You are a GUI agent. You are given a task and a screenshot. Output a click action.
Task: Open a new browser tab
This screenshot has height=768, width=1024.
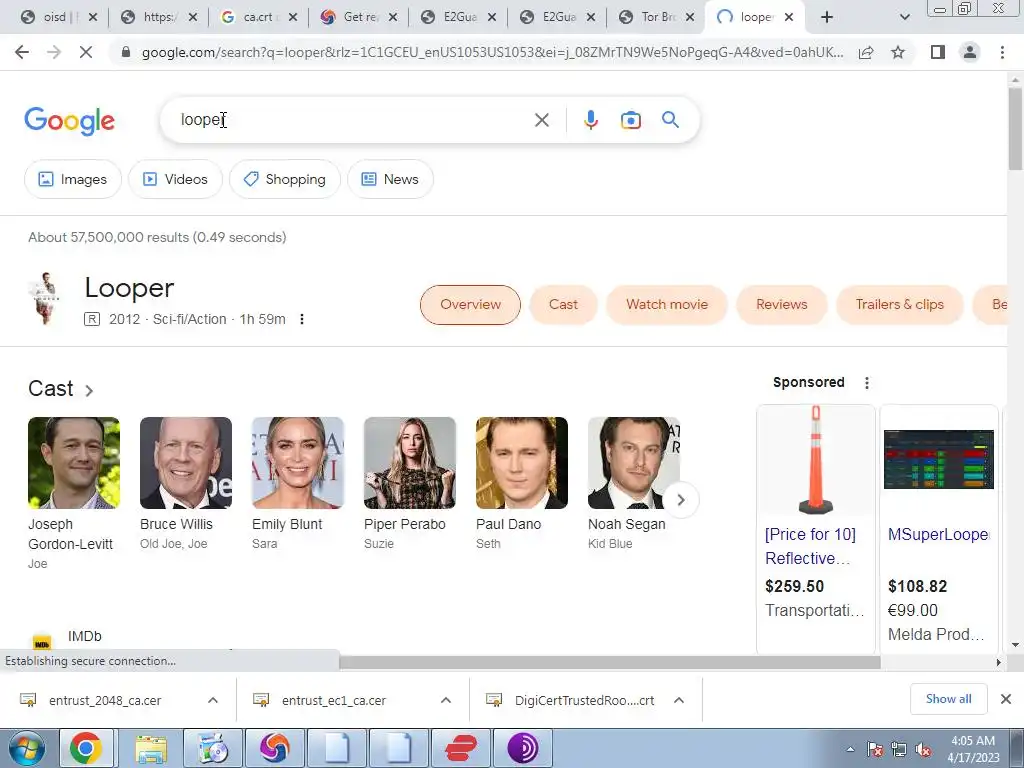[827, 18]
